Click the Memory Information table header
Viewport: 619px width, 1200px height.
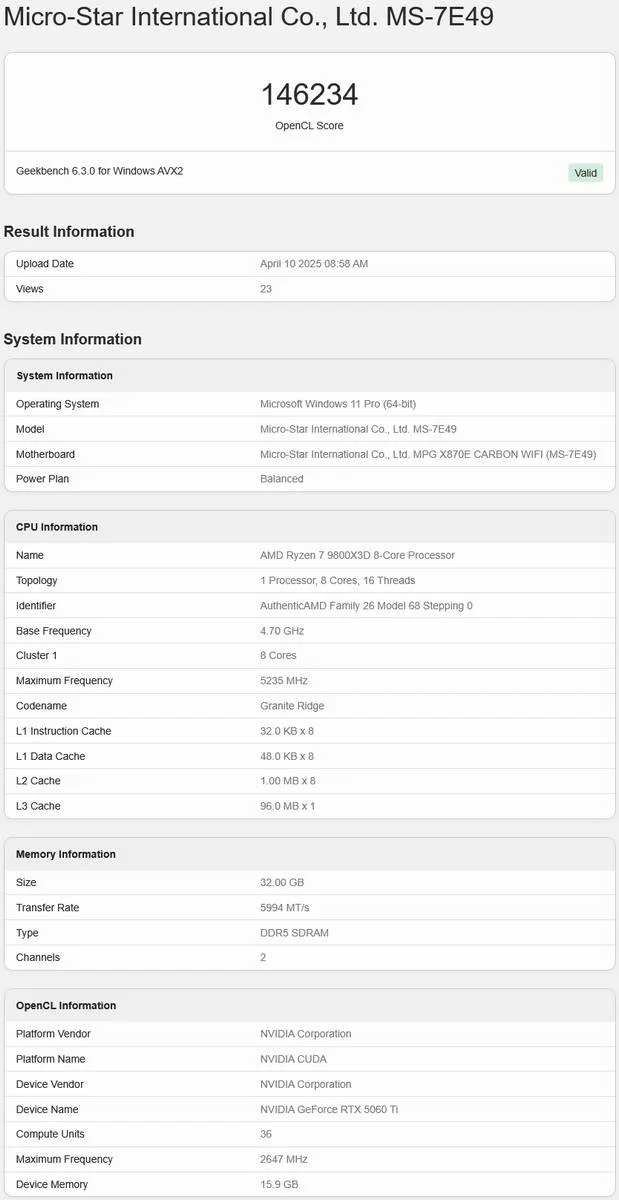pos(66,854)
